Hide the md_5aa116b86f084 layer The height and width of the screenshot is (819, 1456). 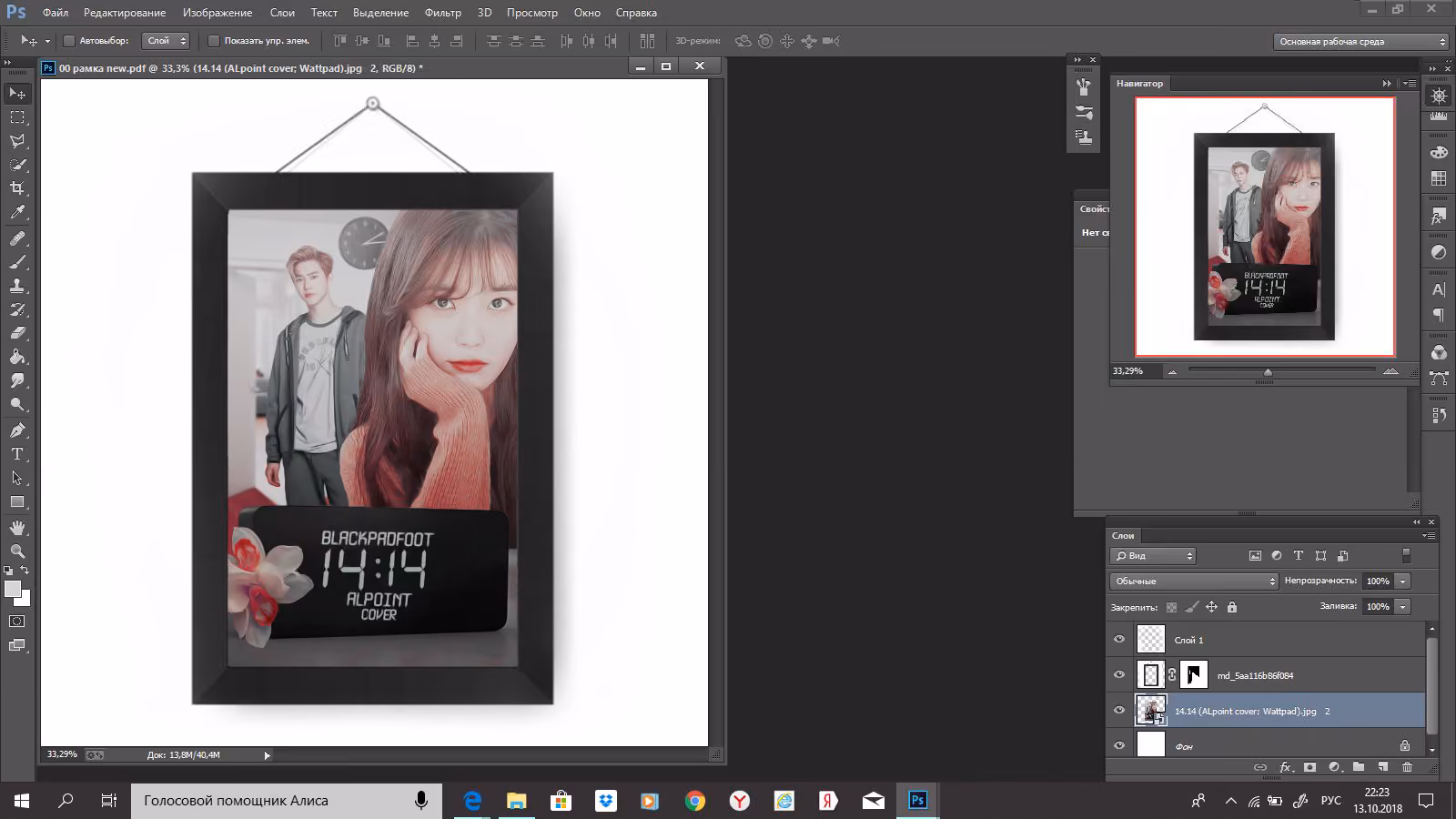[1119, 675]
